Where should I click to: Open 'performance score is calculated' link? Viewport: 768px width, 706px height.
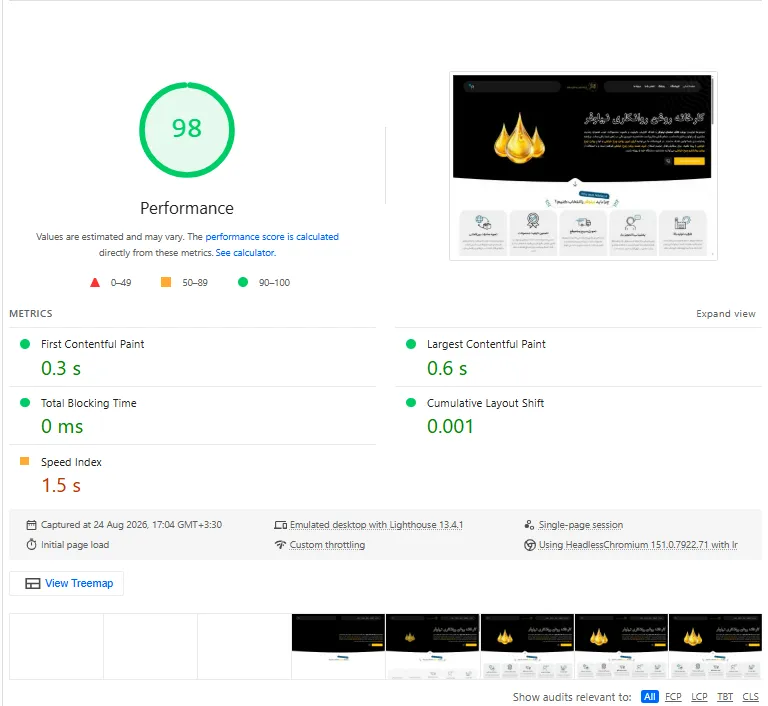click(x=272, y=237)
